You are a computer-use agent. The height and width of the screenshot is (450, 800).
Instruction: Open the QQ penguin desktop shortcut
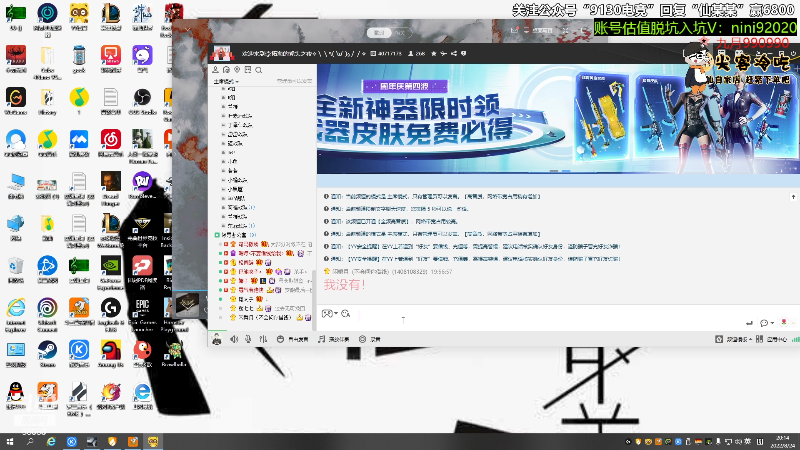pos(16,396)
